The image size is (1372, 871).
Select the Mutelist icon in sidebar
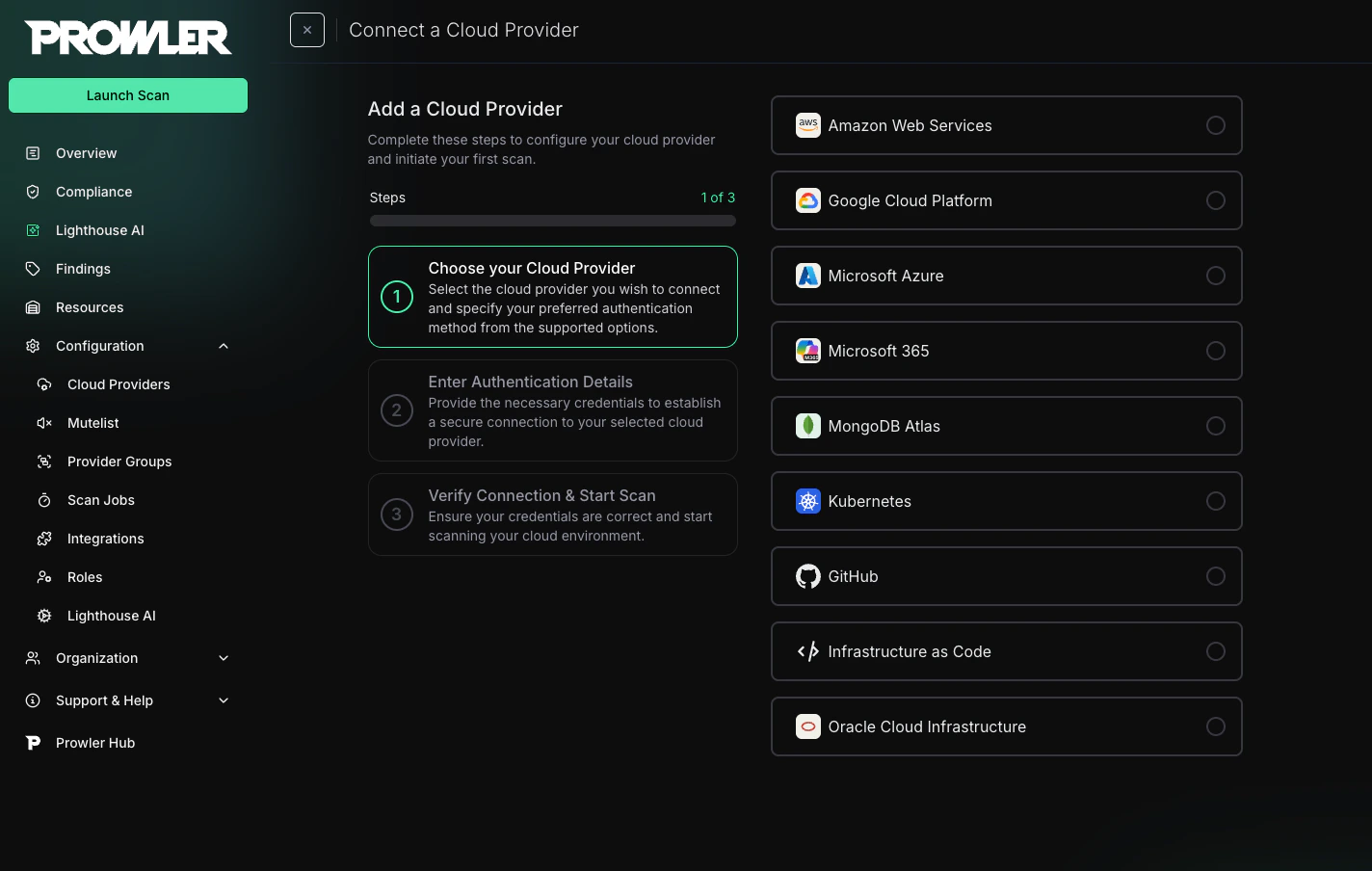[x=43, y=423]
